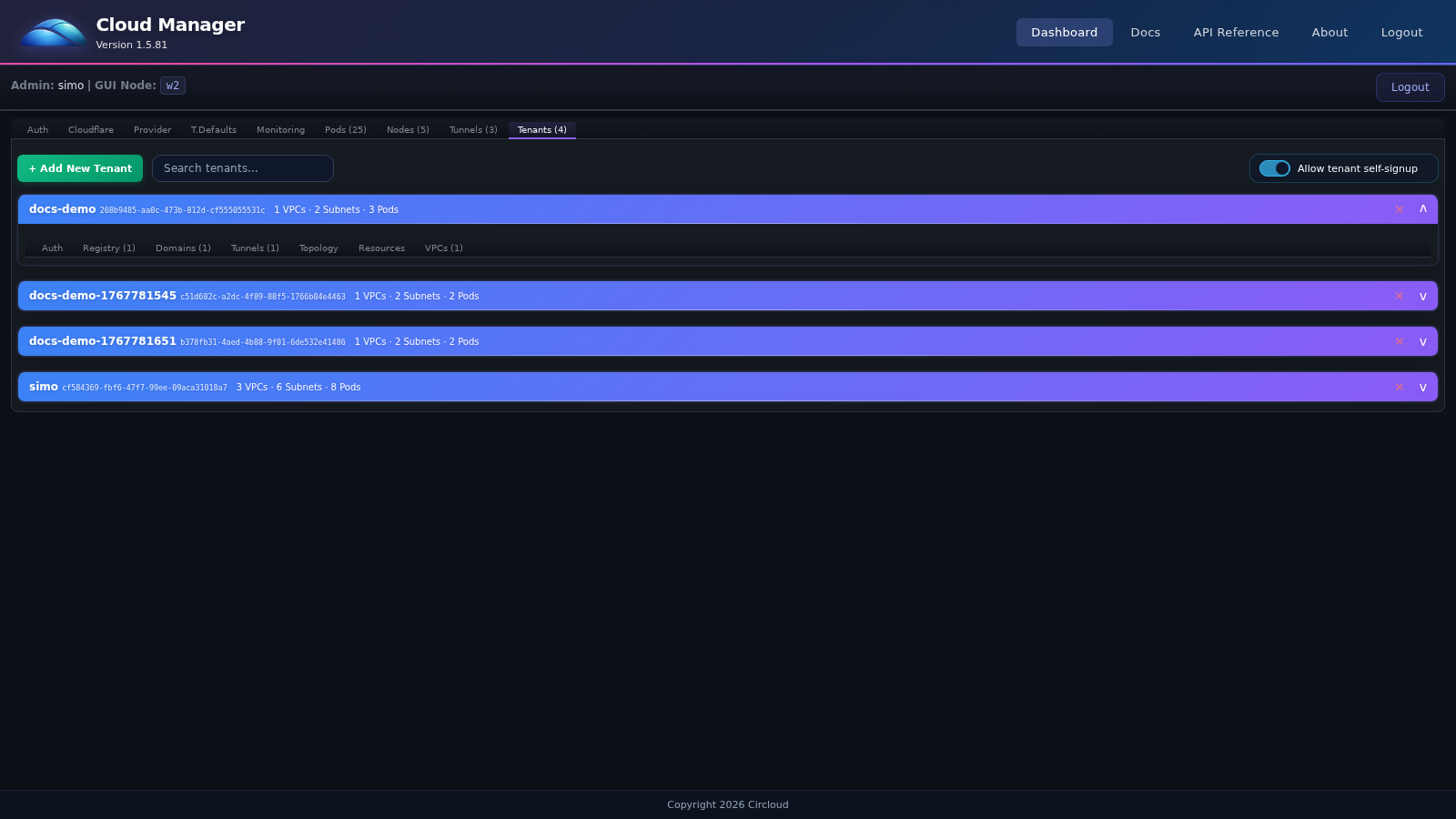
Task: Click the Logout button near Admin bar
Action: point(1410,86)
